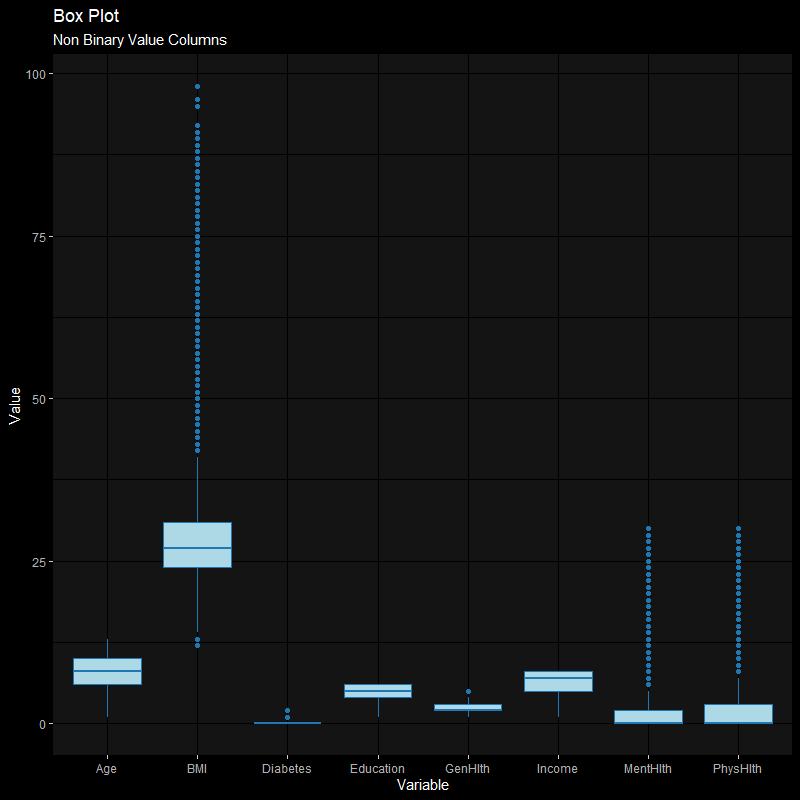The image size is (800, 800).
Task: Click the flat Diabetes box line
Action: (x=287, y=723)
